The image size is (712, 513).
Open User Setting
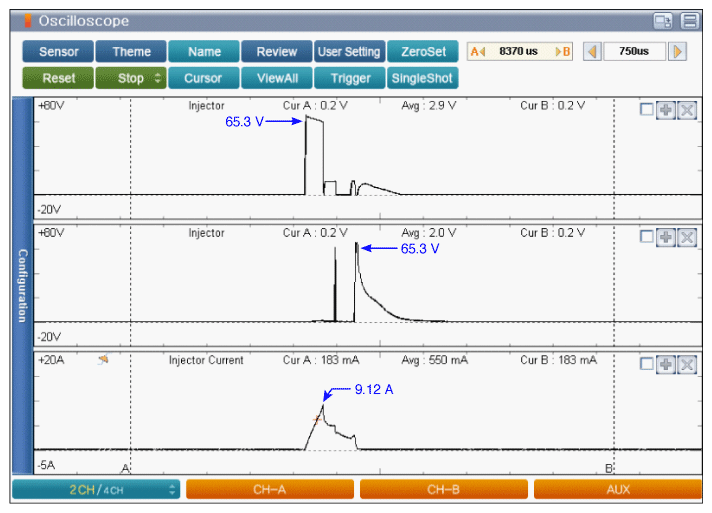pos(349,51)
